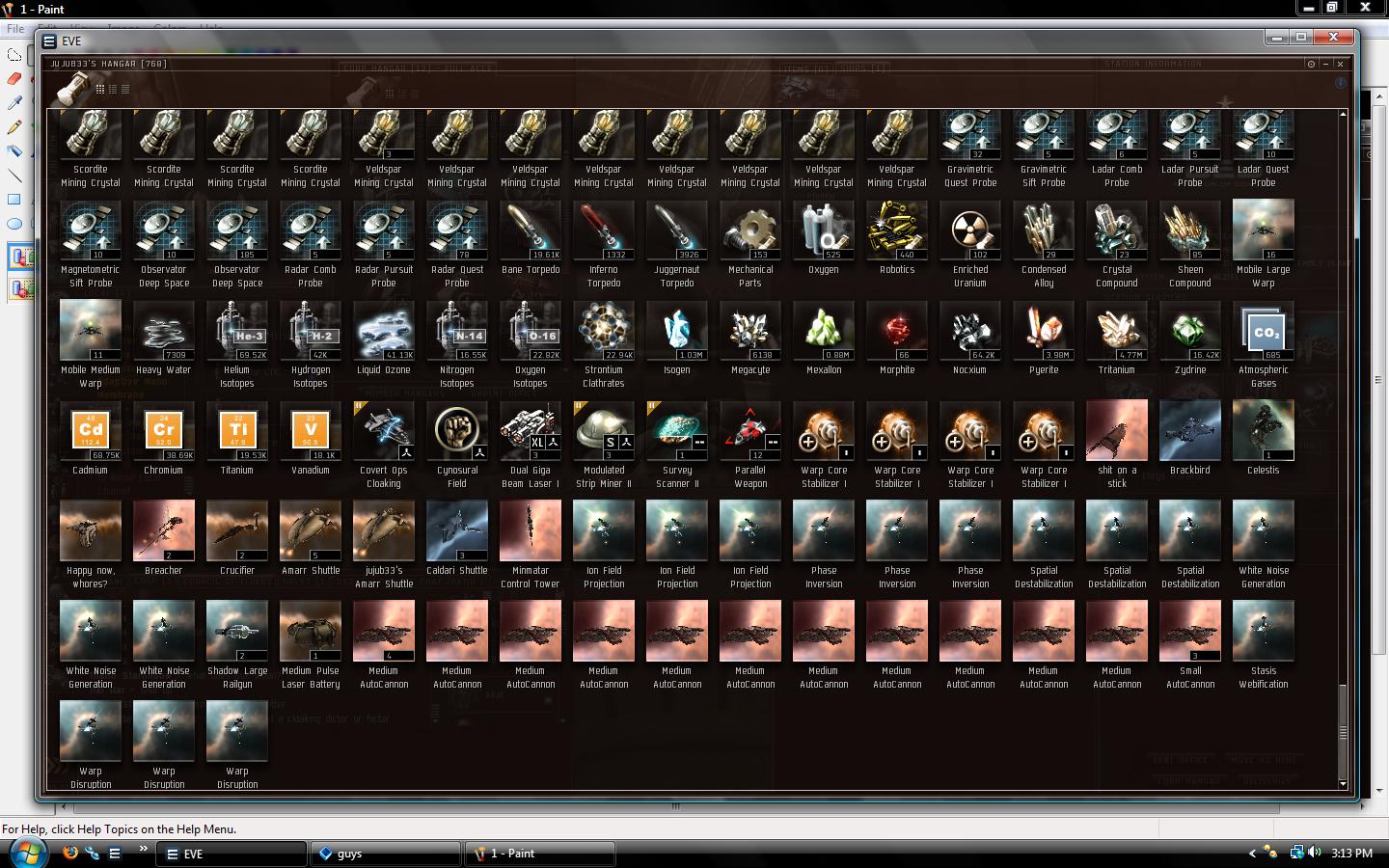The width and height of the screenshot is (1389, 868).
Task: Switch hangar to details view
Action: coord(112,89)
